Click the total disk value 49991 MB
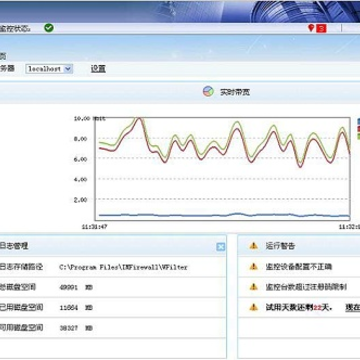The height and width of the screenshot is (360, 360). pos(76,287)
